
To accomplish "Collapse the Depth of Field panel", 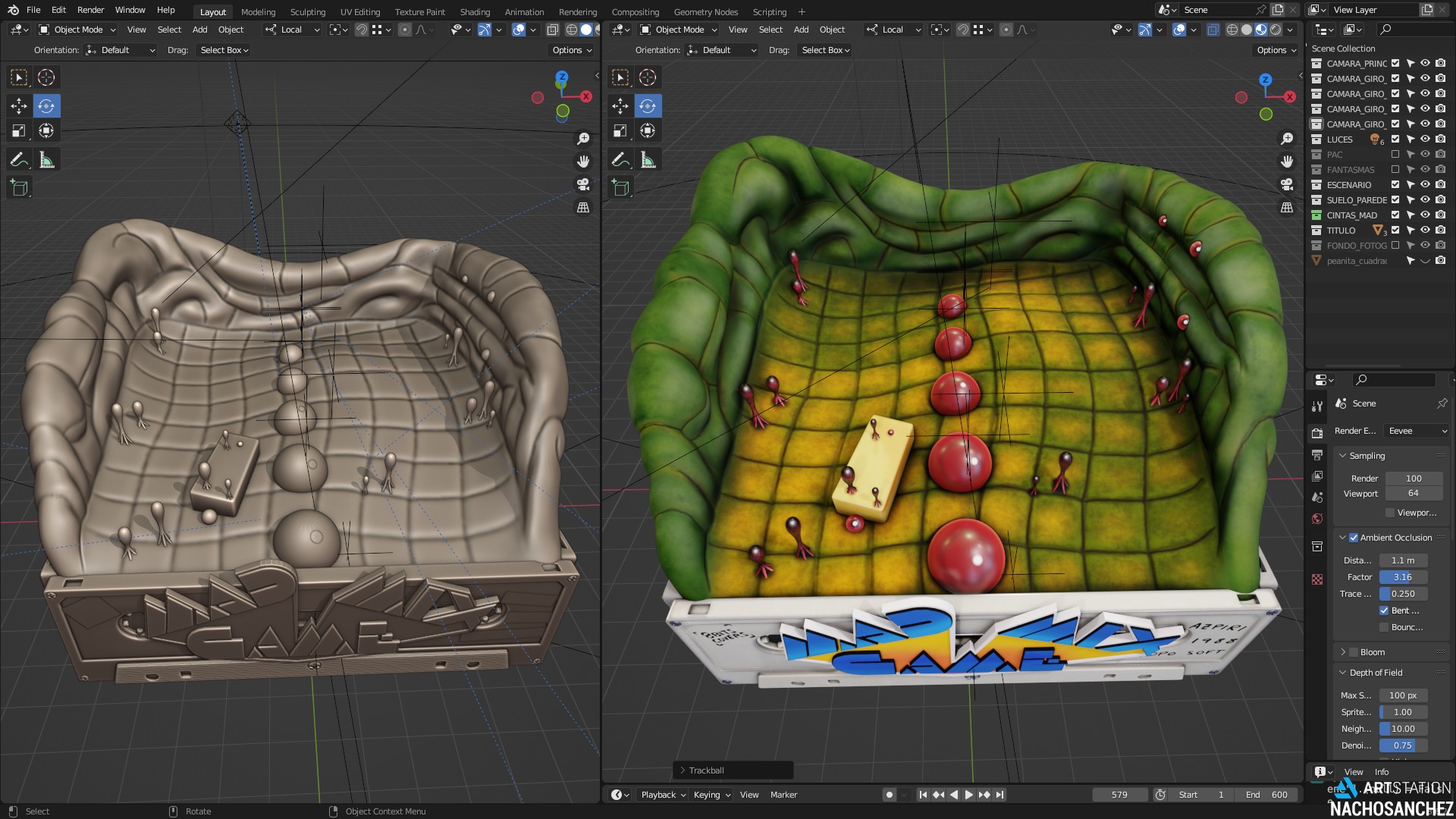I will click(x=1343, y=673).
